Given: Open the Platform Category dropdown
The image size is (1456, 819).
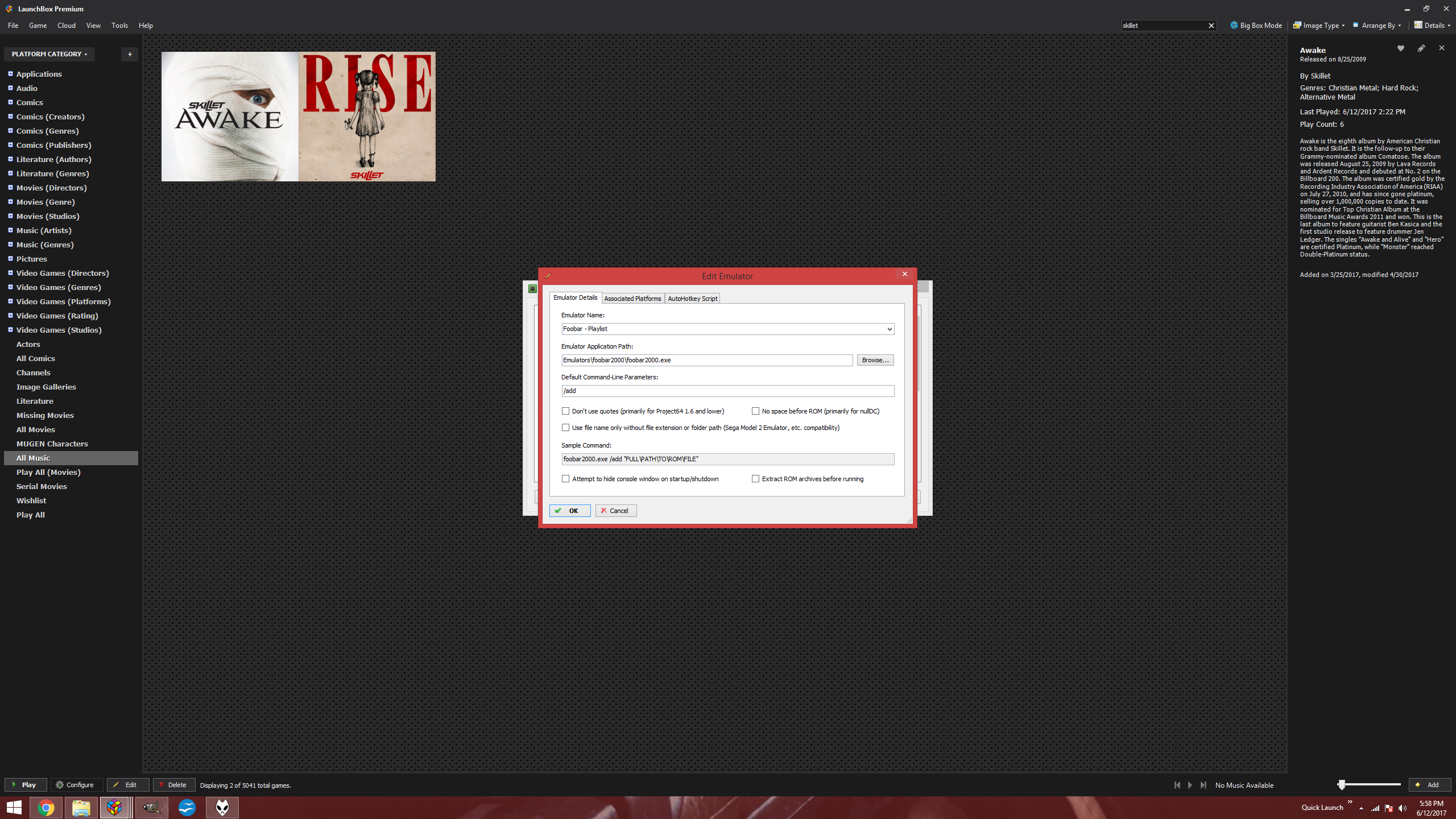Looking at the screenshot, I should point(49,54).
